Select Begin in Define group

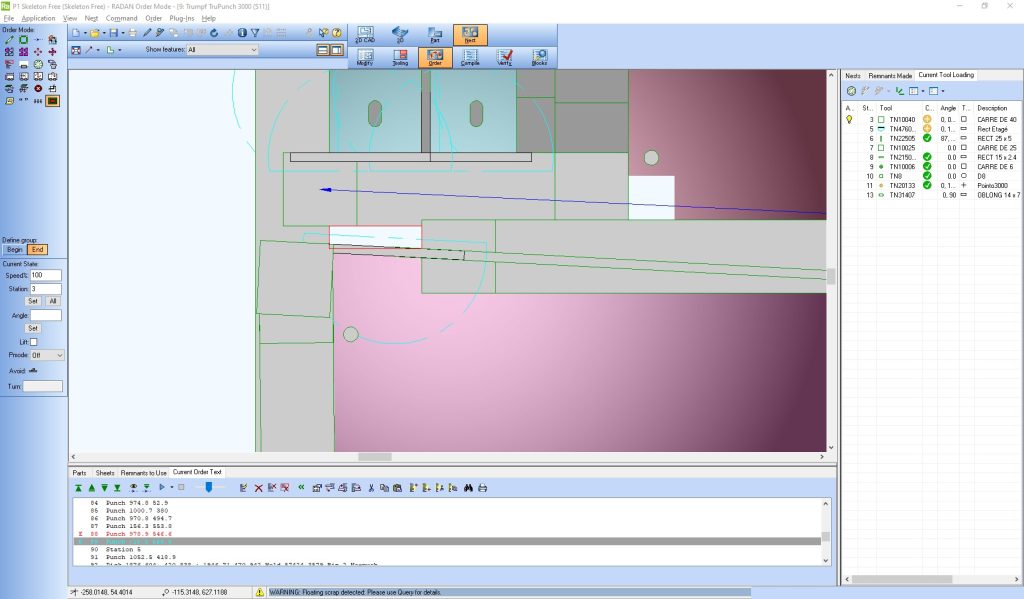pos(14,249)
